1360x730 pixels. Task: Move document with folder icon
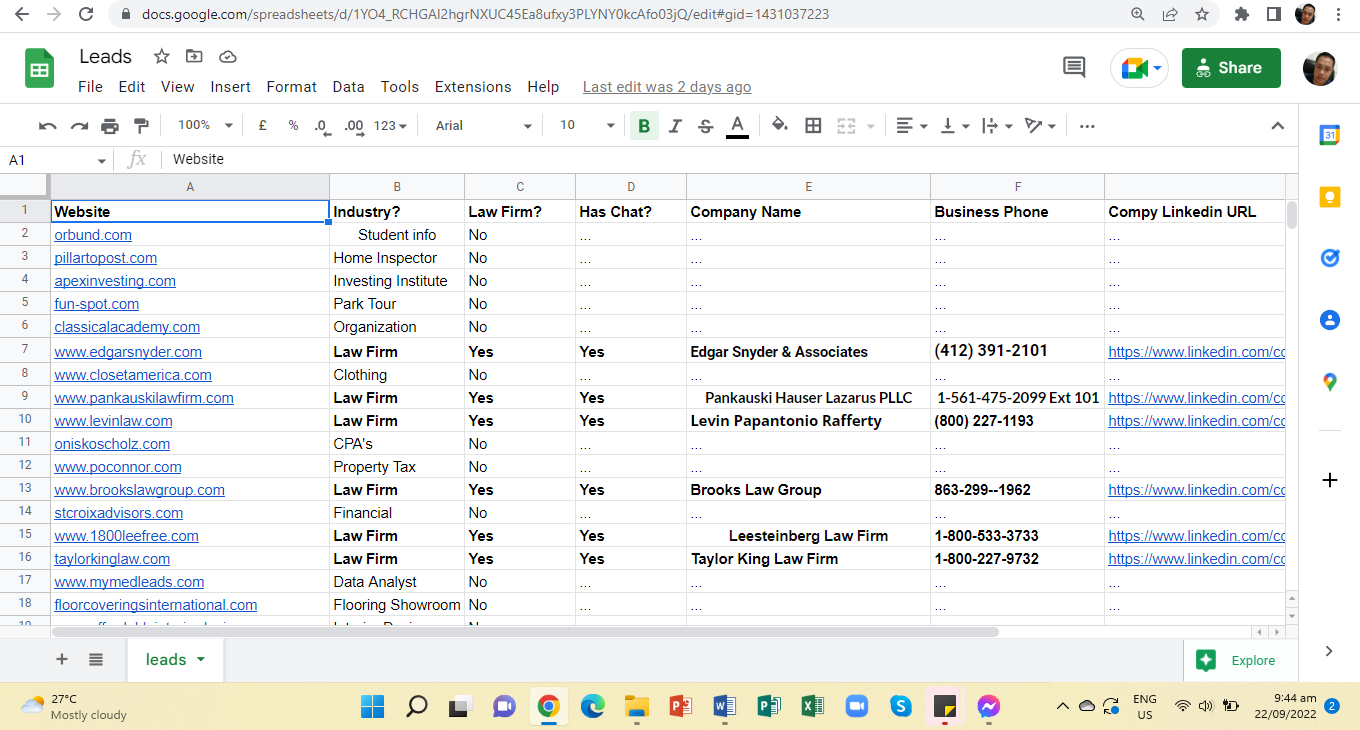[194, 56]
